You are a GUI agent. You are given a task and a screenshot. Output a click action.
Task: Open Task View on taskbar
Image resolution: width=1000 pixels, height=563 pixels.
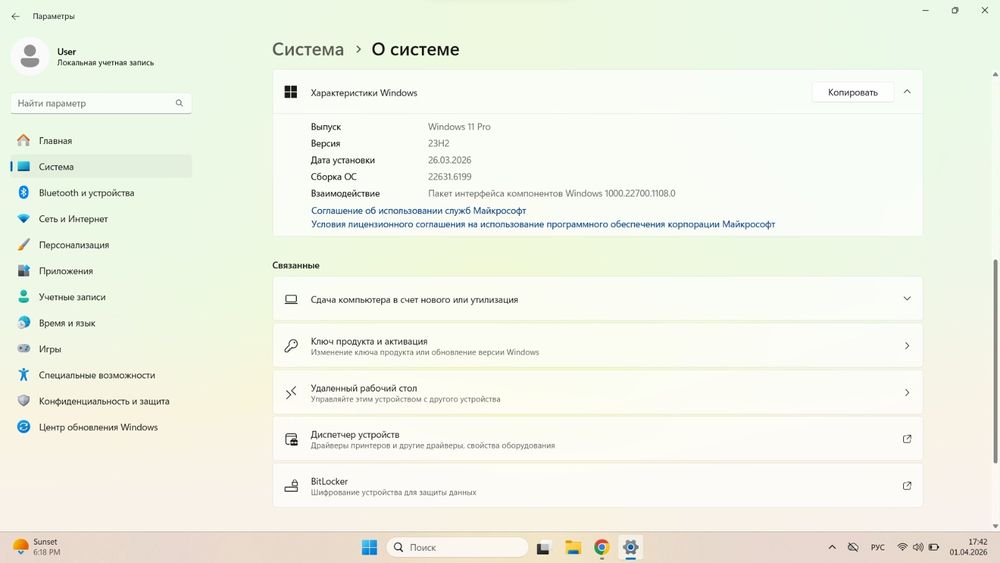click(x=543, y=547)
